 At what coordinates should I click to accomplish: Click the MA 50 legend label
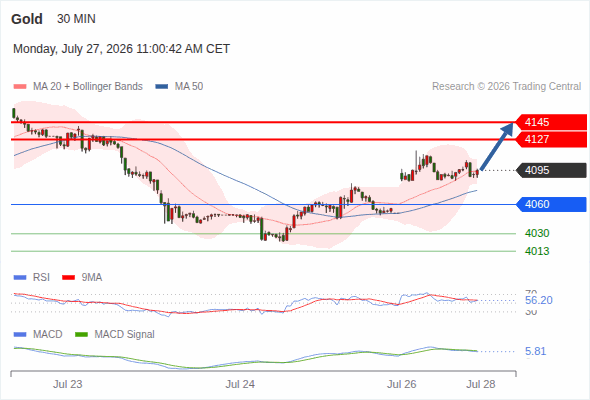click(189, 87)
